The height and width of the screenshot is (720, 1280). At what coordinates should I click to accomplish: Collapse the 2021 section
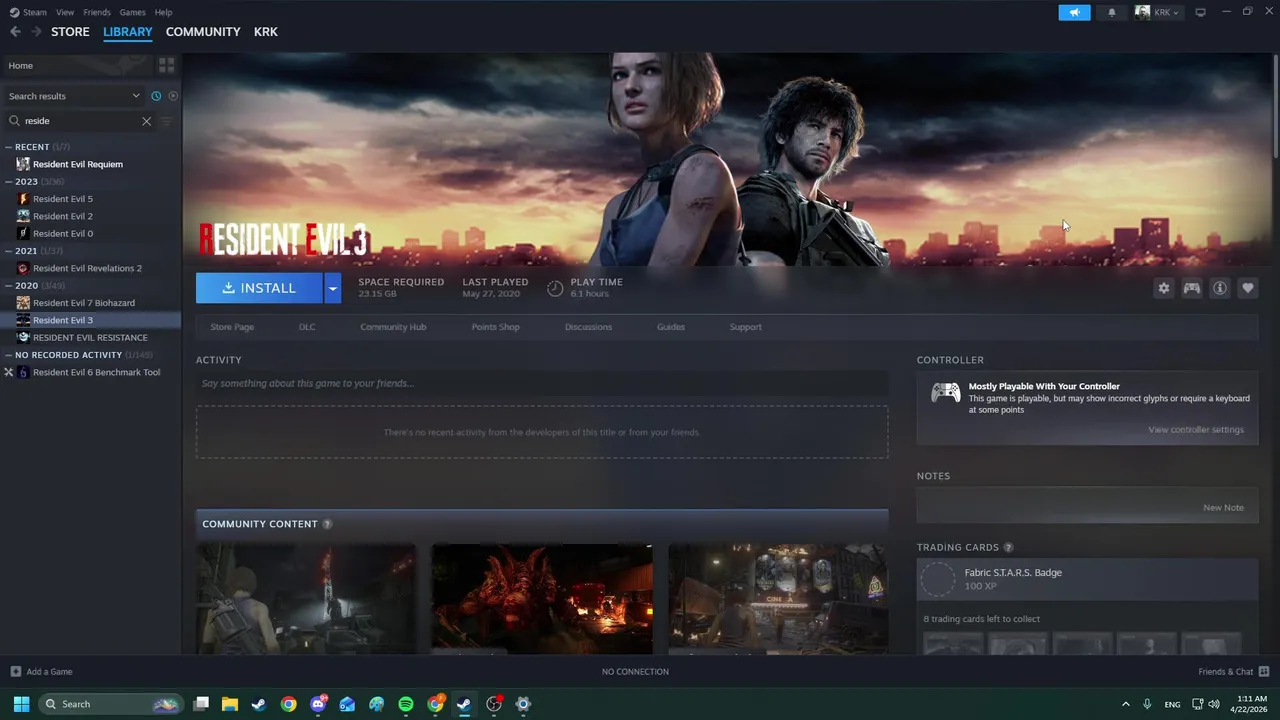(9, 251)
